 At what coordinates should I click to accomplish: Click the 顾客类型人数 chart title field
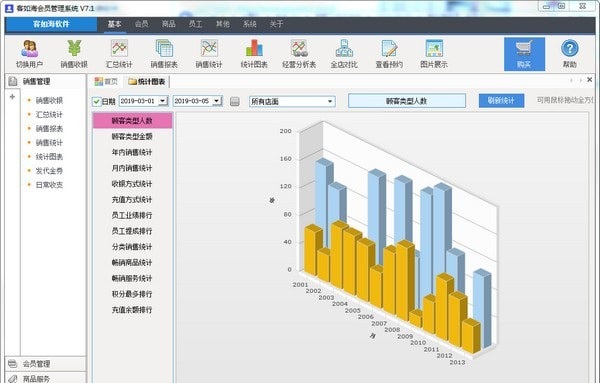(407, 101)
